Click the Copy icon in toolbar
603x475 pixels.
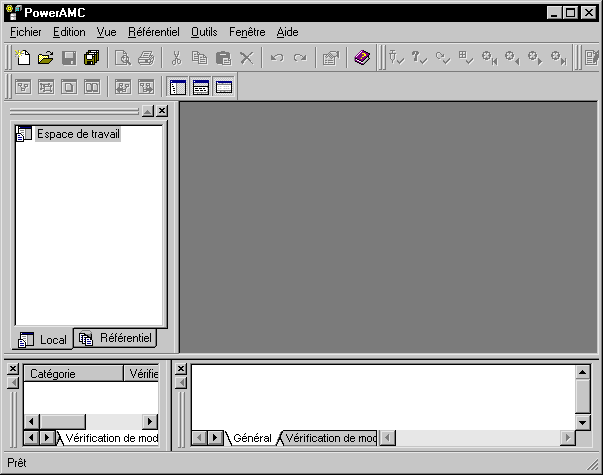200,58
